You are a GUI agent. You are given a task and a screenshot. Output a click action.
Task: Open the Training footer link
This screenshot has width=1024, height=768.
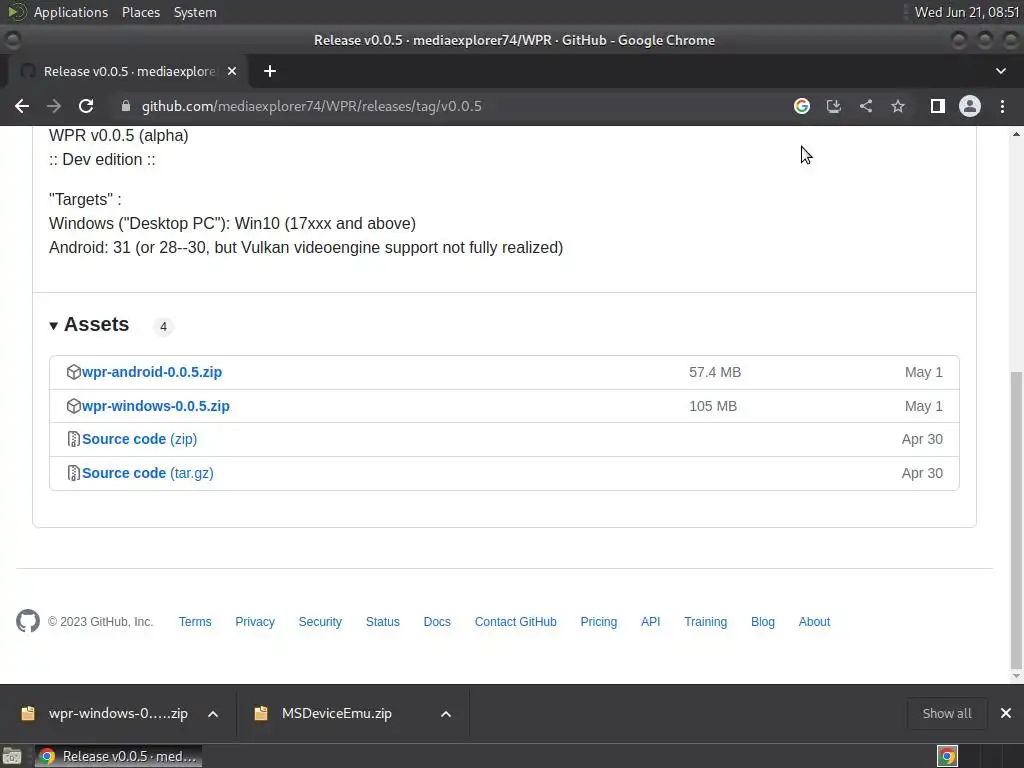[x=705, y=622]
